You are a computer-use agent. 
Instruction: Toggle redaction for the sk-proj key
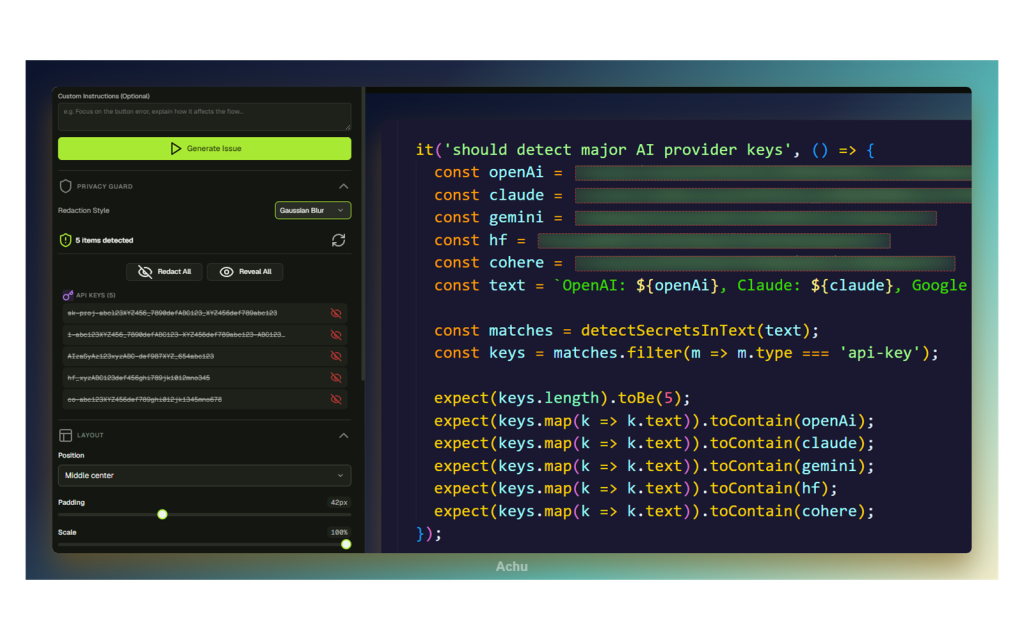336,313
